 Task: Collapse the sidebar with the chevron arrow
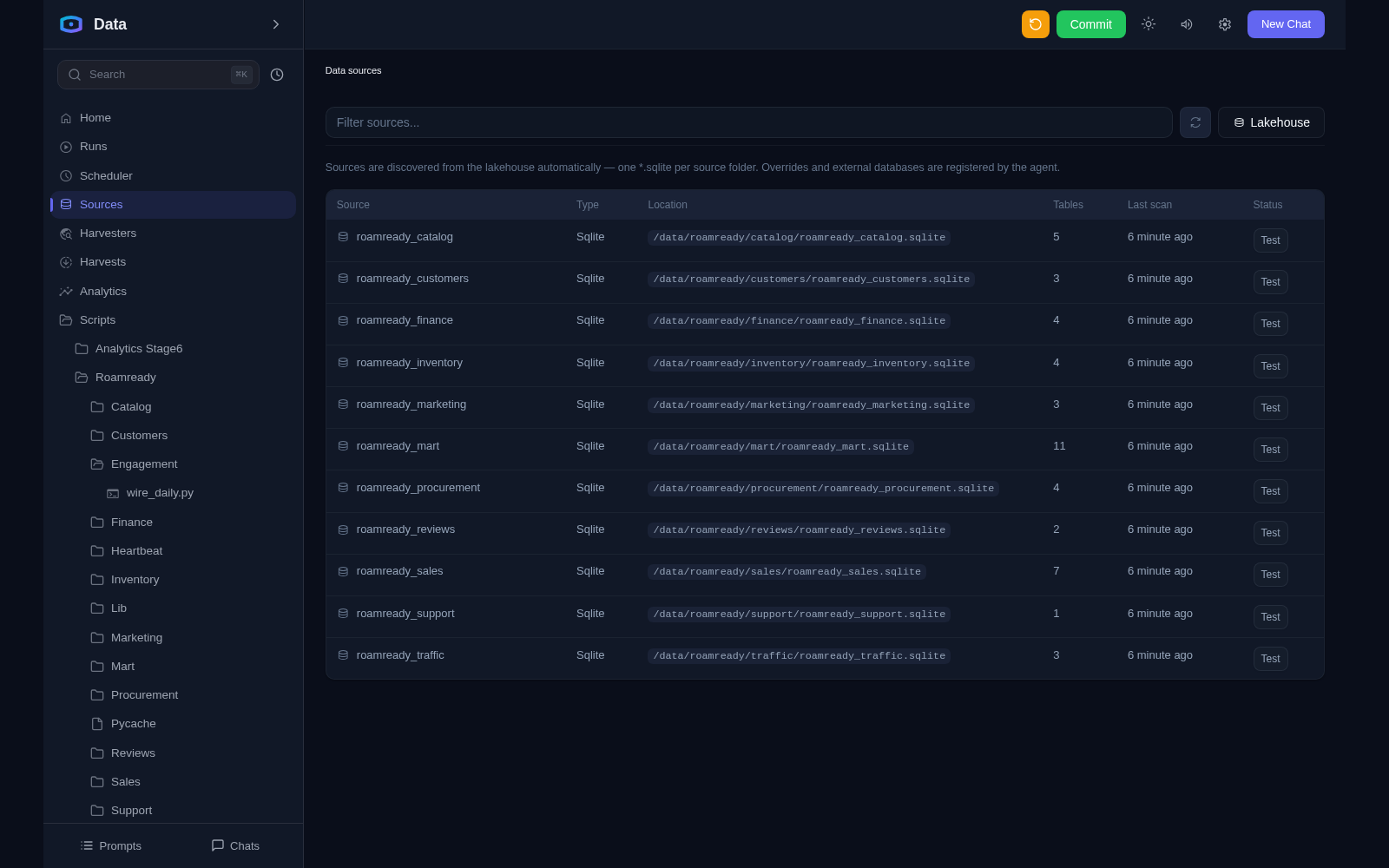[276, 24]
